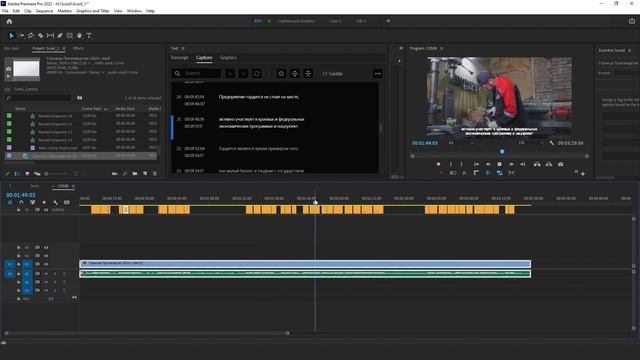Toggle A1 source patch blue button
This screenshot has height=360, width=640.
pos(9,273)
